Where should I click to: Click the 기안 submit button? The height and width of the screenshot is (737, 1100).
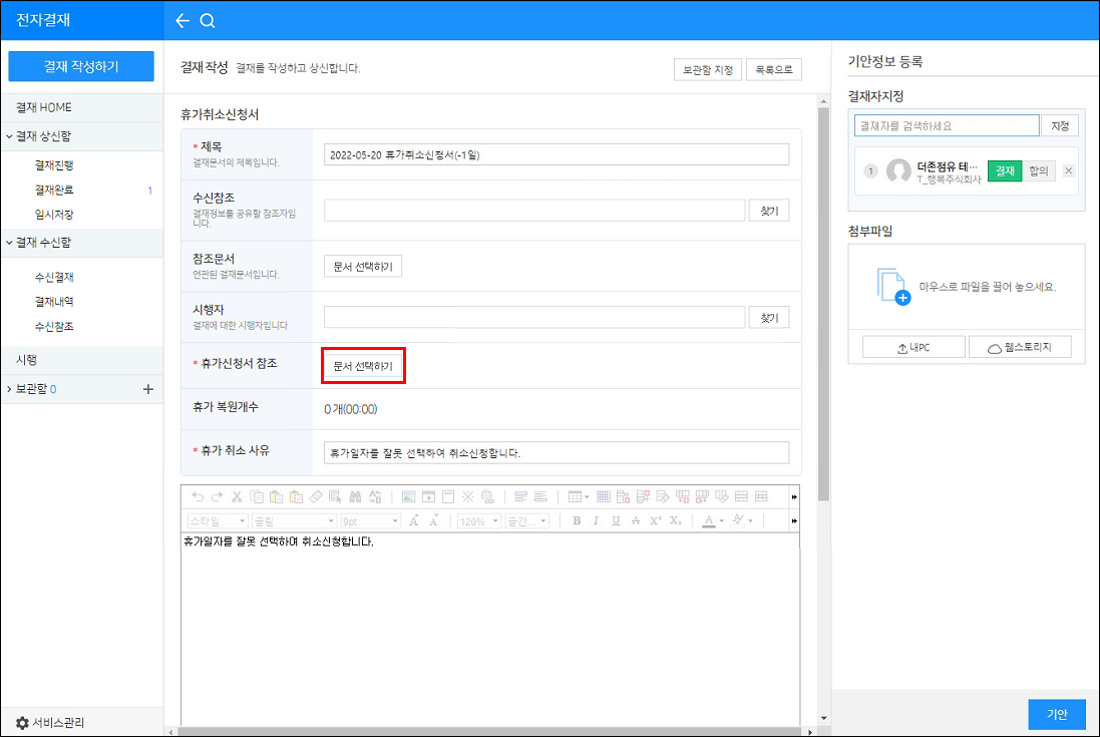click(1056, 714)
